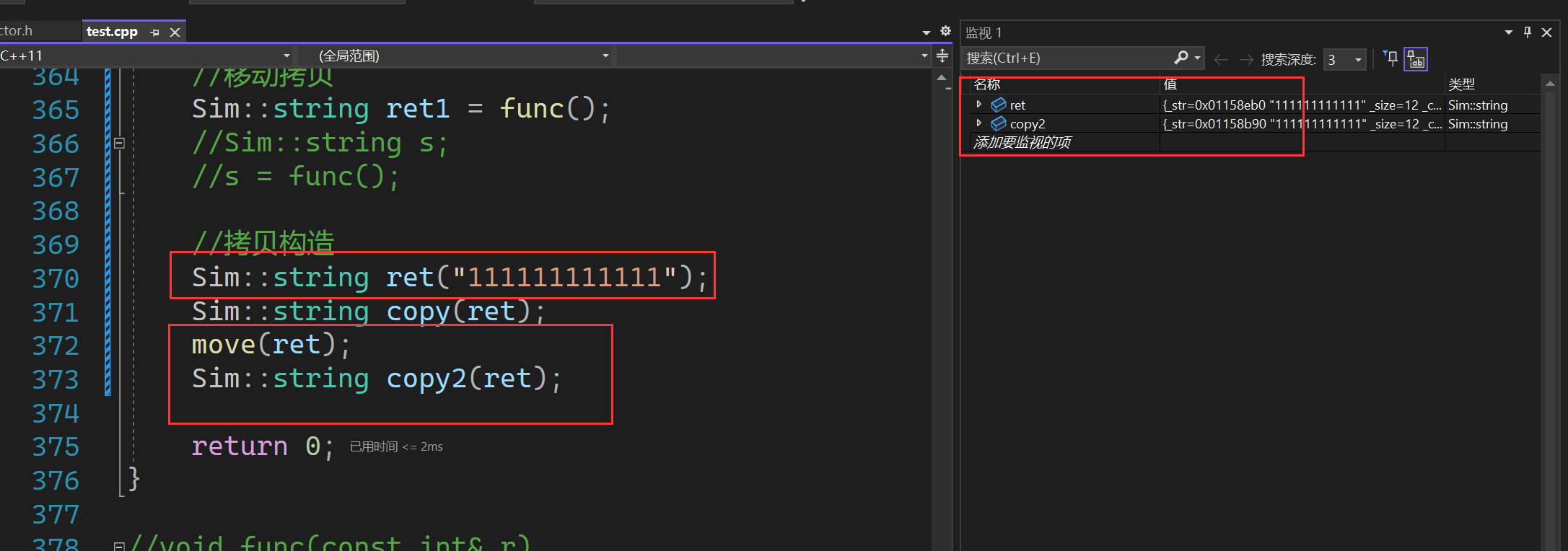Click on move(ret) call at line 372

click(263, 345)
